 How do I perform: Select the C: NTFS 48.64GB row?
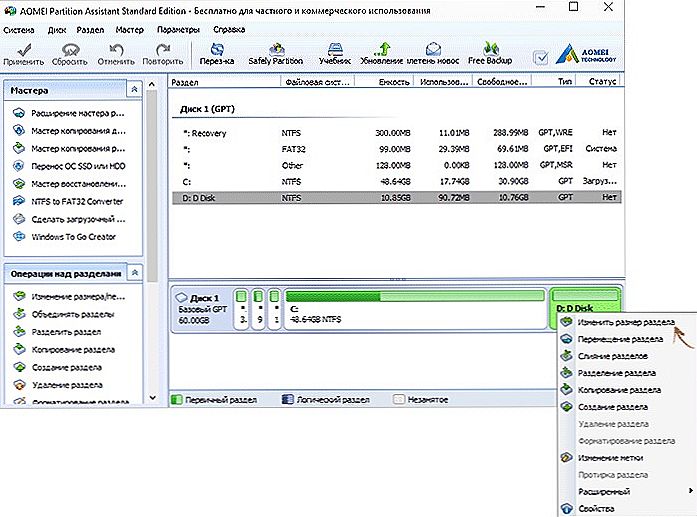pos(397,181)
